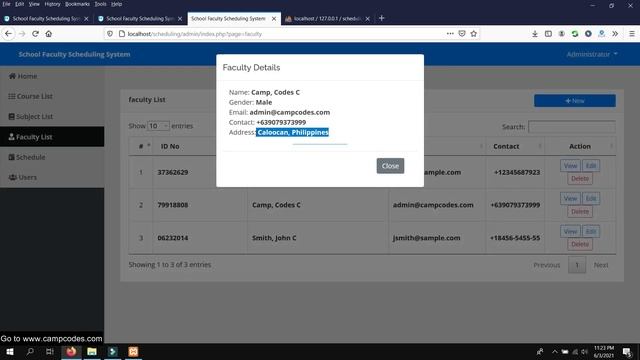The image size is (640, 360).
Task: Go to Home in sidebar
Action: 52,76
